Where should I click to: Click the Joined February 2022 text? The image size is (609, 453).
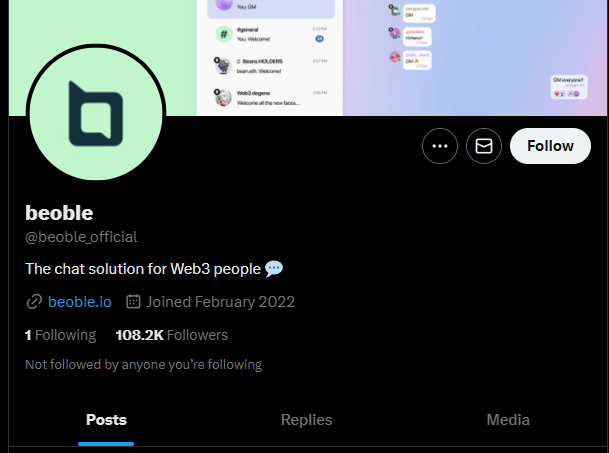[x=220, y=302]
